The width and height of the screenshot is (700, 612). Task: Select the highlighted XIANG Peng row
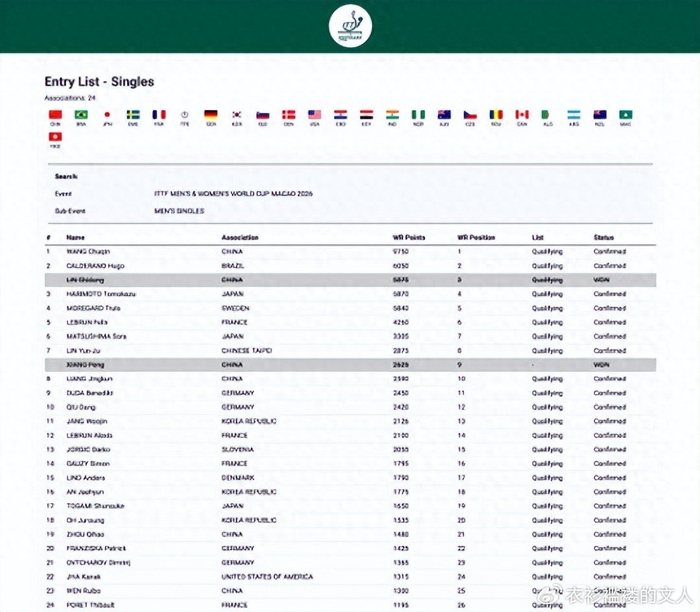[x=350, y=365]
